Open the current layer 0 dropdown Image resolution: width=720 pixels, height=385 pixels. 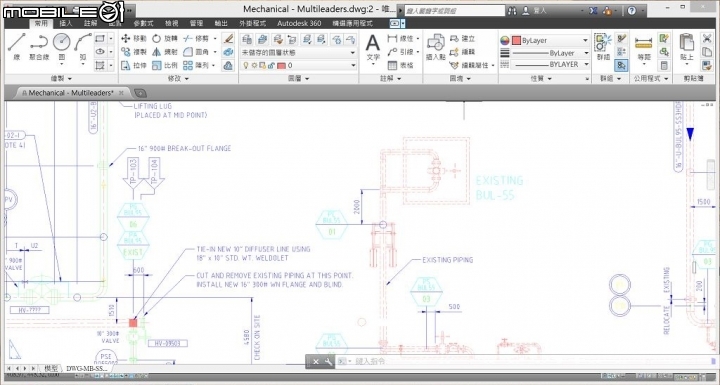pyautogui.click(x=298, y=66)
